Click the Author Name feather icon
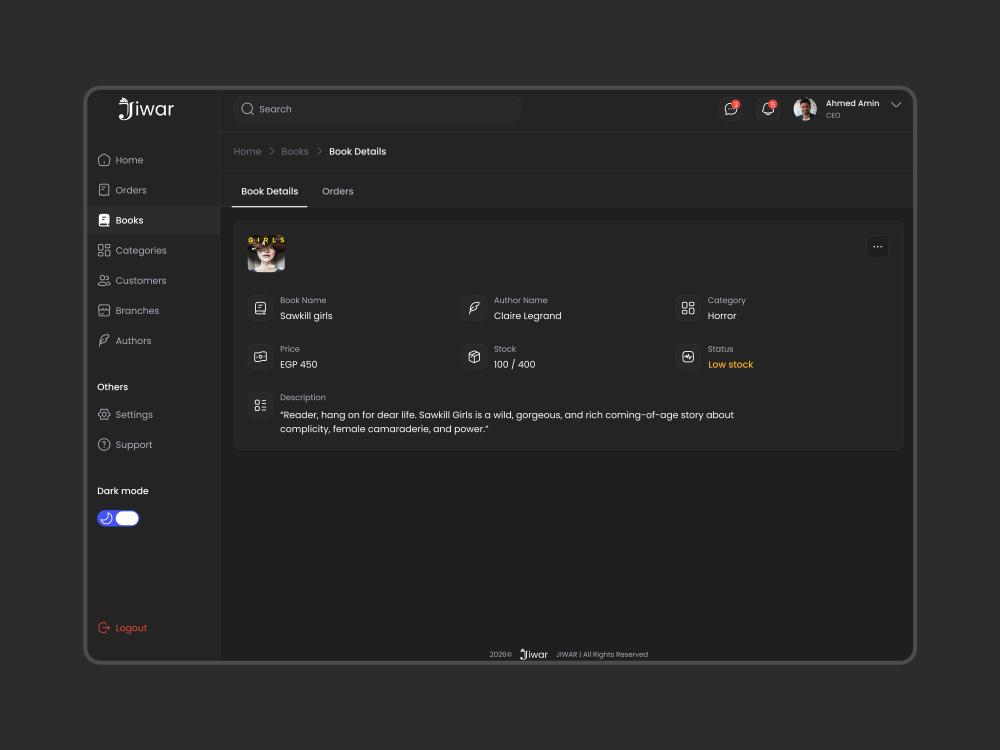Screen dimensions: 1000x750 tap(474, 308)
